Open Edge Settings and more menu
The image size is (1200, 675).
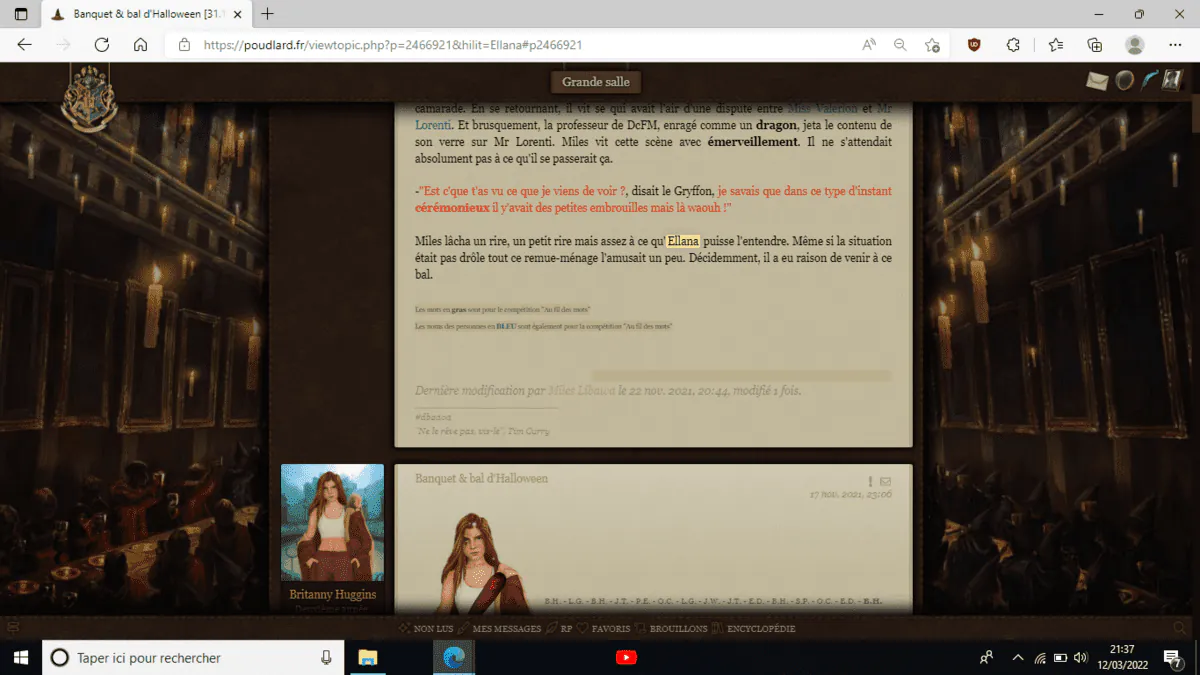(x=1175, y=45)
